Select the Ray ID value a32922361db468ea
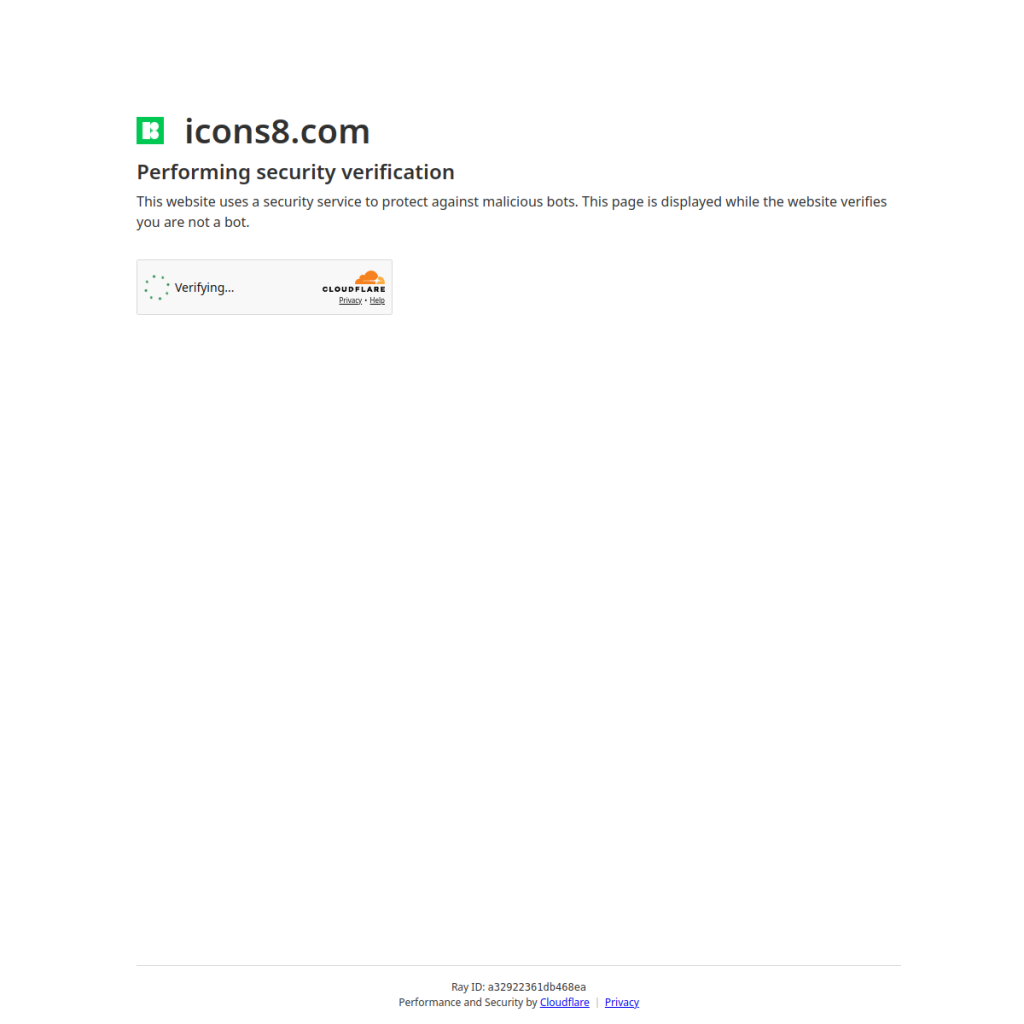 click(x=537, y=987)
